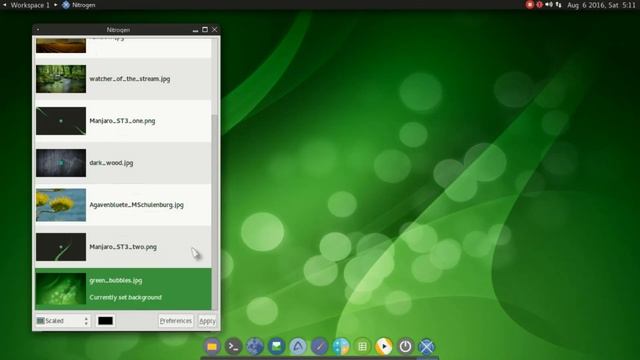The image size is (640, 360).
Task: Click the dark_wood.jpg filename text
Action: pyautogui.click(x=111, y=163)
